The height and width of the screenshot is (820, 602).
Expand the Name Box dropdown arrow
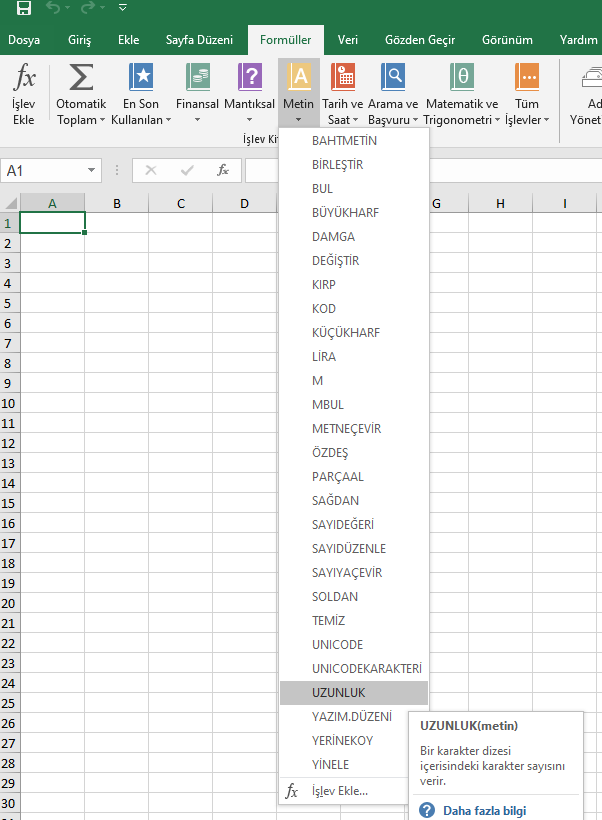[92, 170]
